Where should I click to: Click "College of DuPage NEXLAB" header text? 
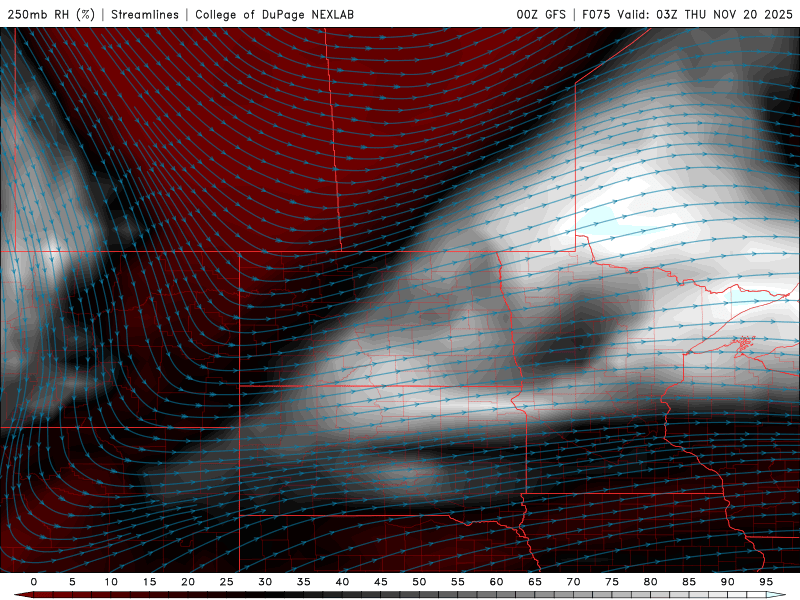coord(274,14)
